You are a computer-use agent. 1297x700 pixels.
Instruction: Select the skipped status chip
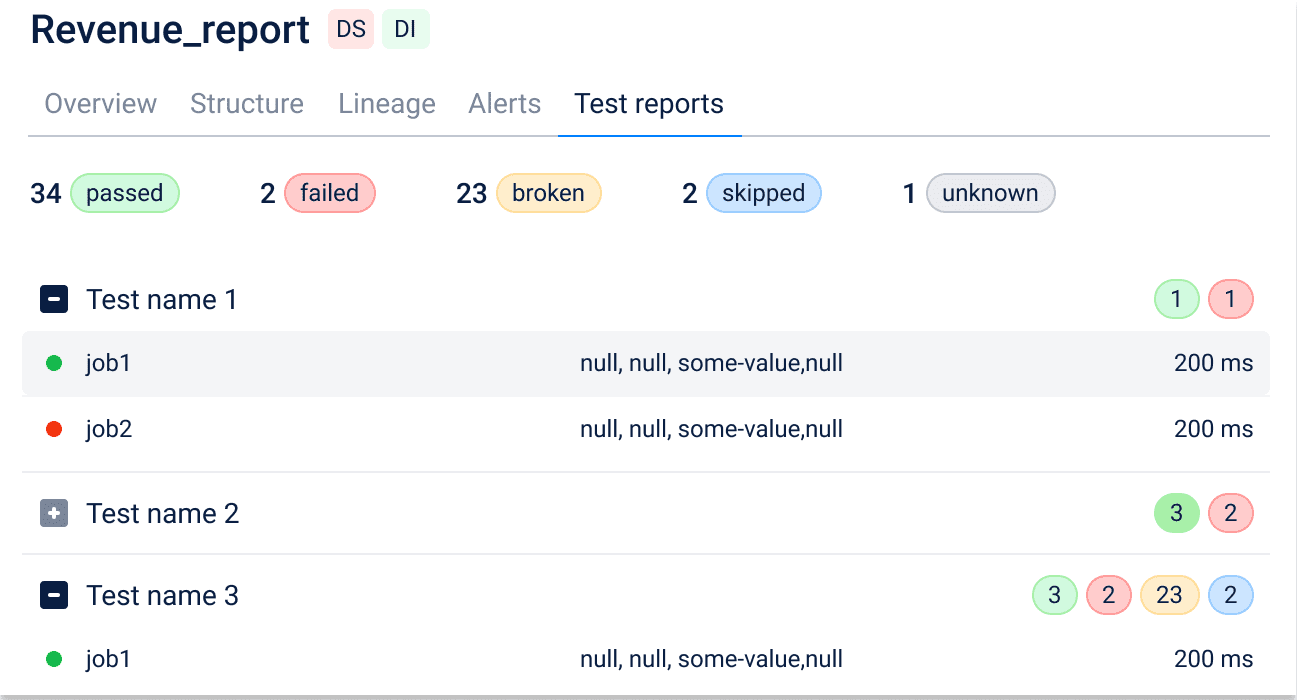(x=763, y=193)
